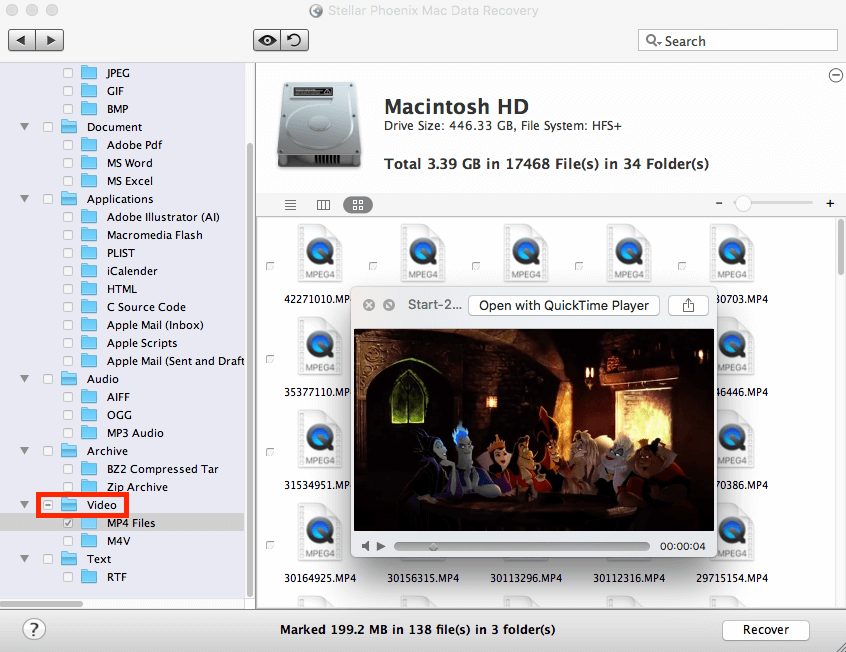
Task: Select the 31534951.MP4 file icon
Action: [x=319, y=439]
